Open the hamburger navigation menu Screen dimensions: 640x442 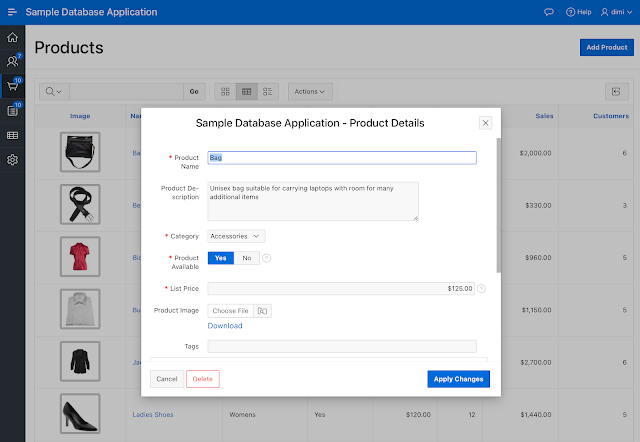pos(12,12)
